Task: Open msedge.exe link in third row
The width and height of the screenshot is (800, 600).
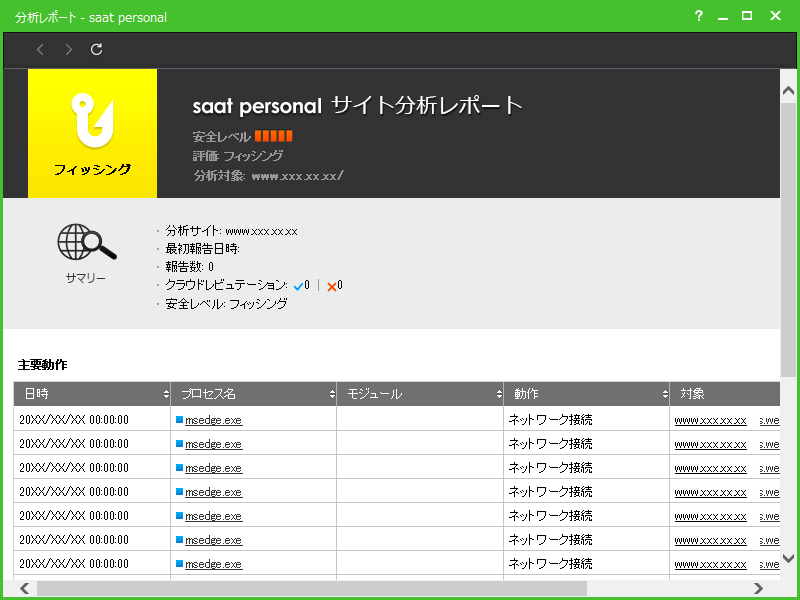Action: coord(213,468)
